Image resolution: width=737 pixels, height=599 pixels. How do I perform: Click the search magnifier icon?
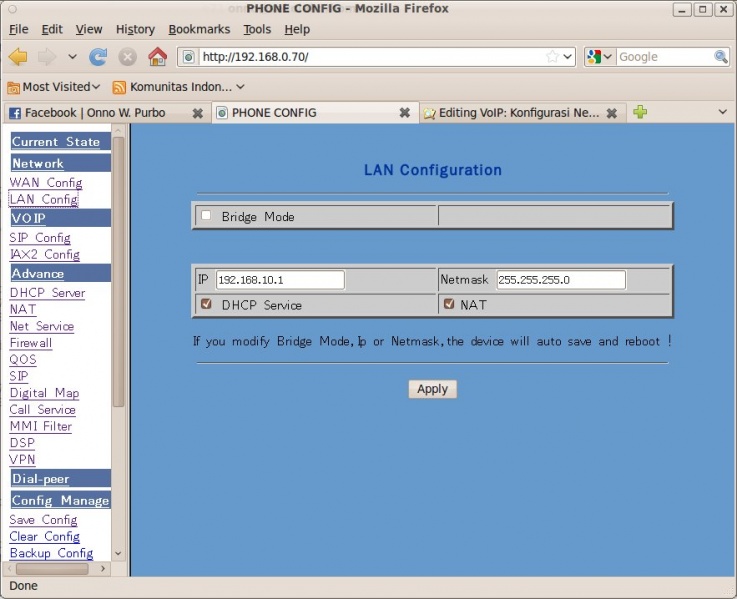(x=721, y=57)
